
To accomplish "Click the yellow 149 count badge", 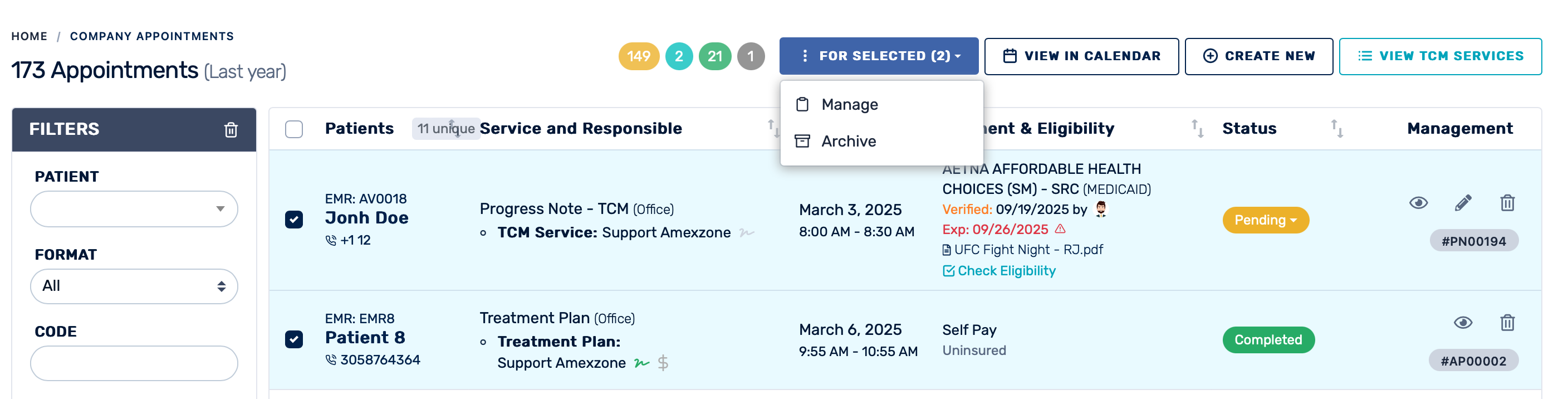I will click(x=639, y=57).
